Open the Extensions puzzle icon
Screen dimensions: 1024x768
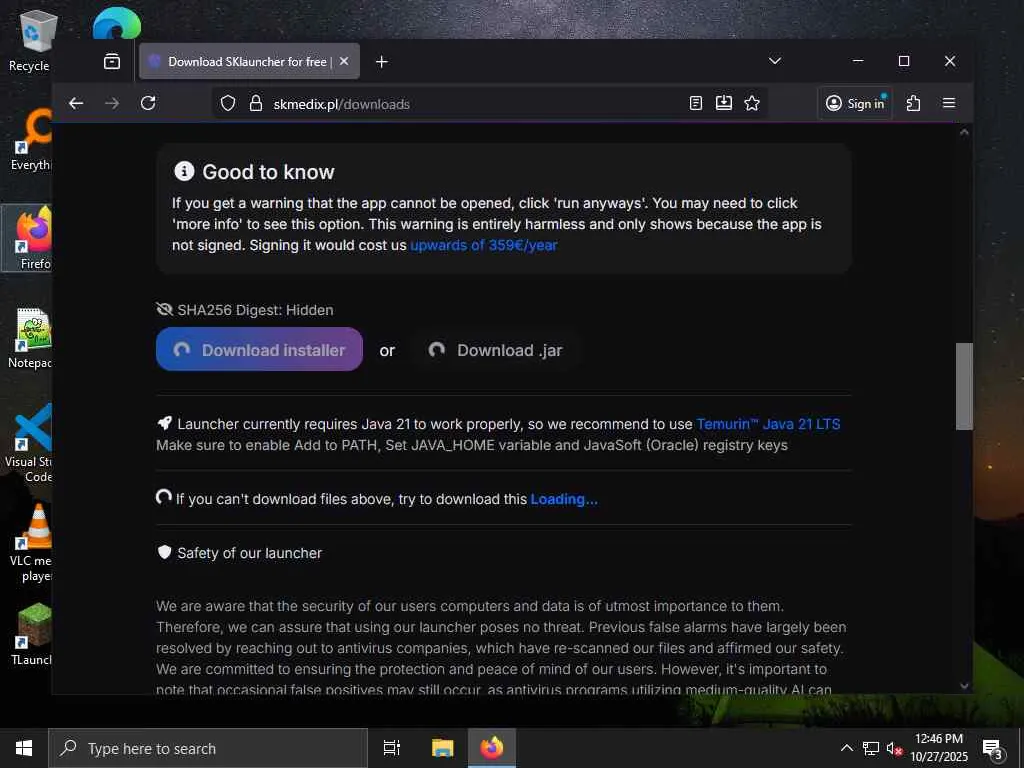click(913, 103)
